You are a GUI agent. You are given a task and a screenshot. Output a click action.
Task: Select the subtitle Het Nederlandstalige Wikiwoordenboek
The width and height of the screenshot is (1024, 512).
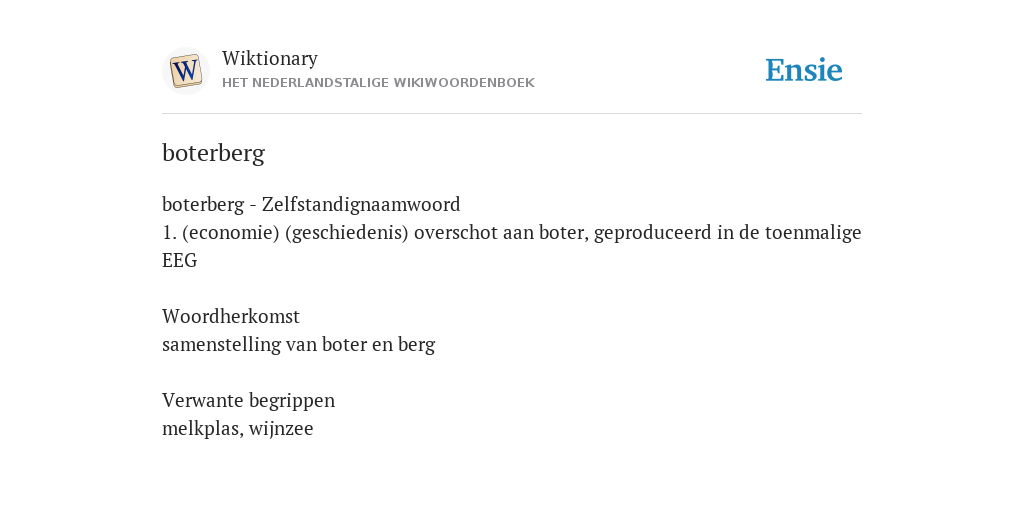pos(378,83)
